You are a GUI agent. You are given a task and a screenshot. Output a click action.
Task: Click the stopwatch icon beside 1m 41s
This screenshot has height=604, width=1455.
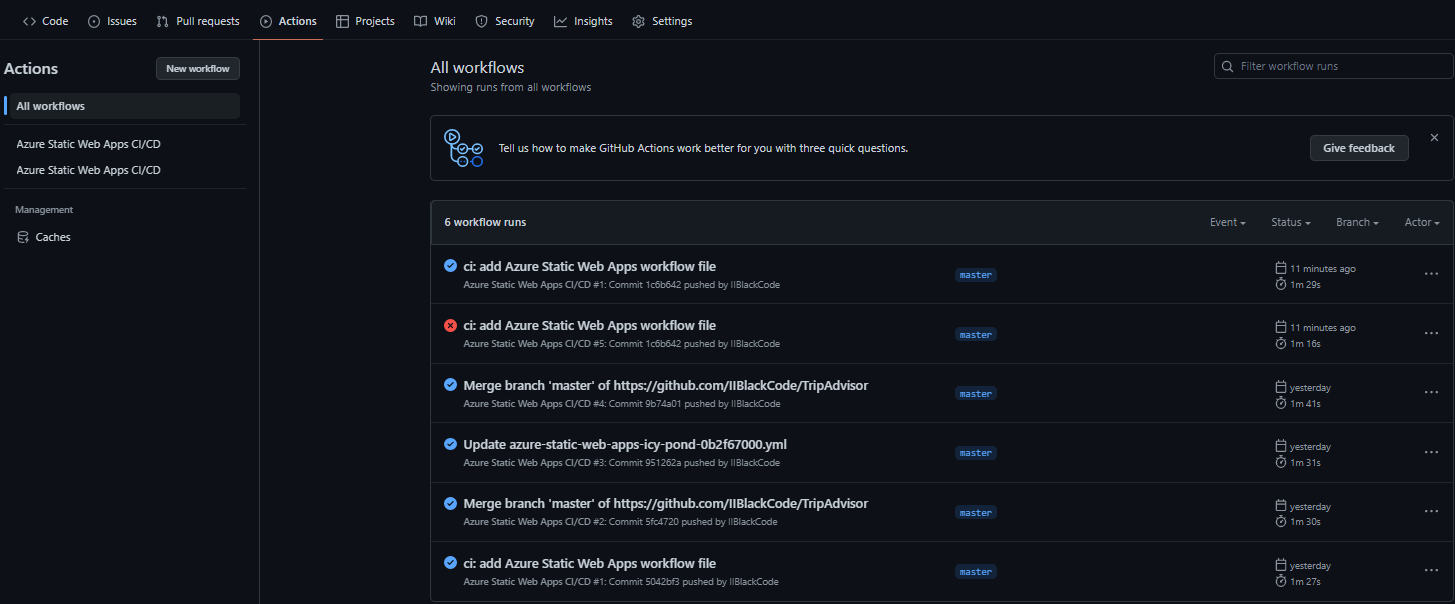pyautogui.click(x=1281, y=403)
